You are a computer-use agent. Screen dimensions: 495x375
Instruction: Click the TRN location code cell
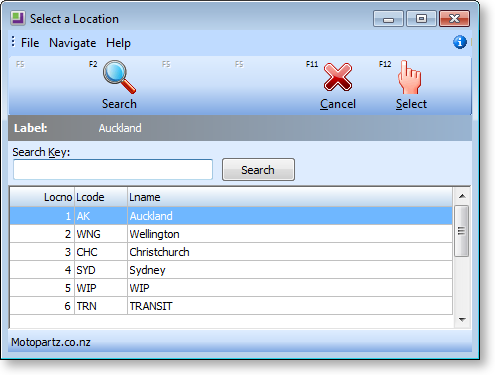pos(101,306)
